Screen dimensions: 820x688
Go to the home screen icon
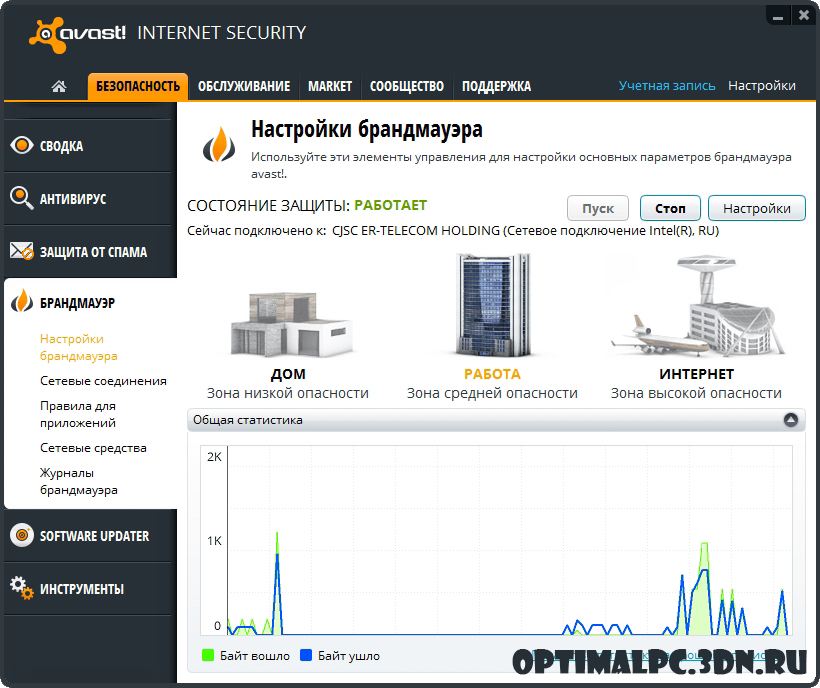59,86
